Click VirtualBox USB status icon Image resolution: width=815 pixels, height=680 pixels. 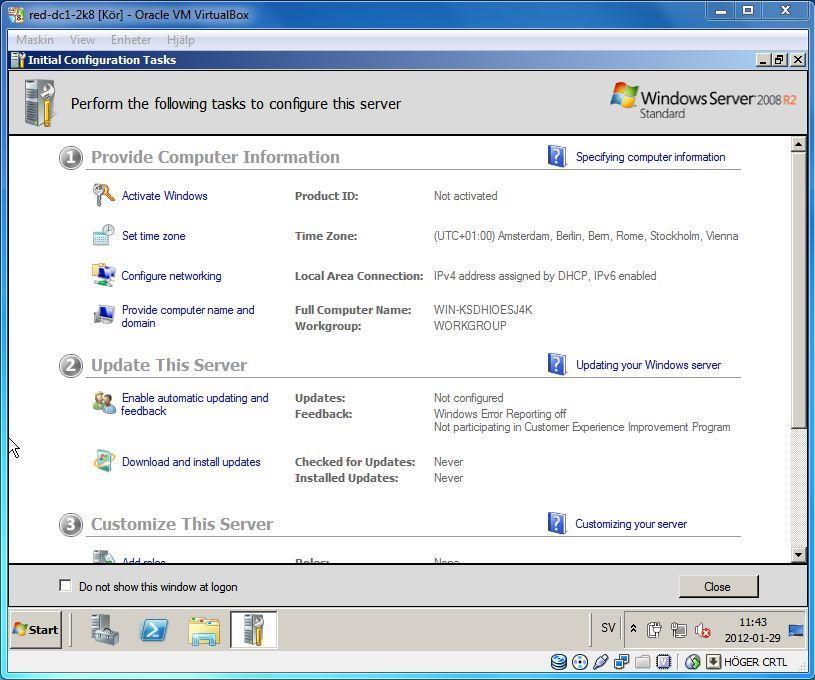[600, 661]
